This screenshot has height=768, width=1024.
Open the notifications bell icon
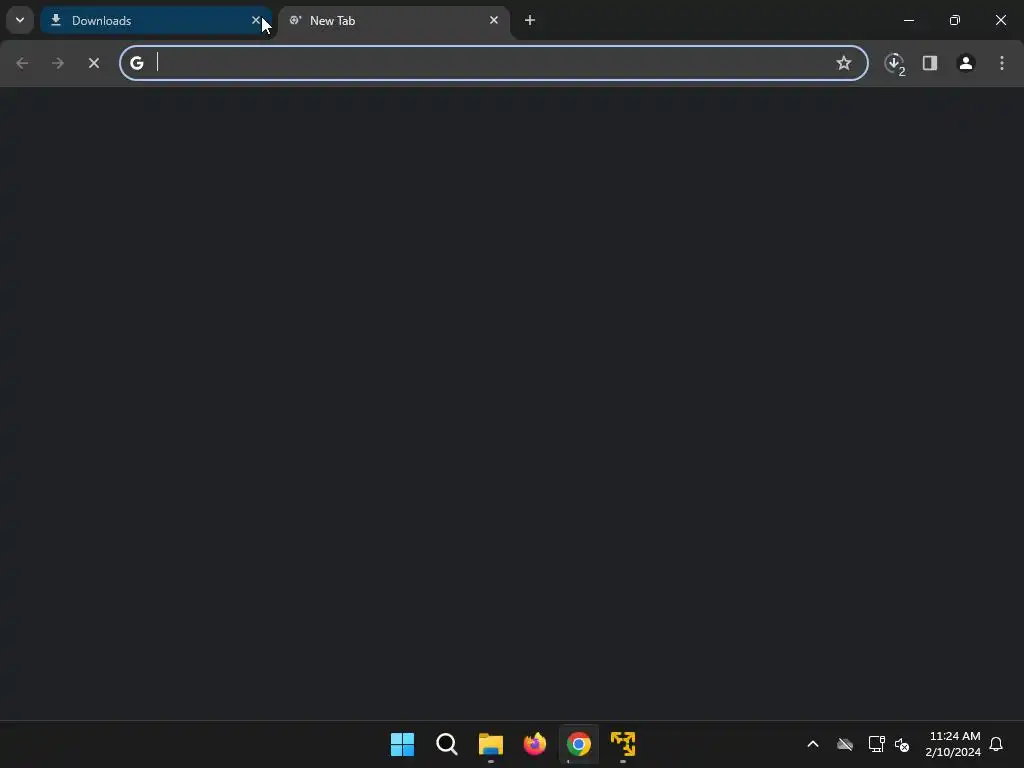pos(997,744)
